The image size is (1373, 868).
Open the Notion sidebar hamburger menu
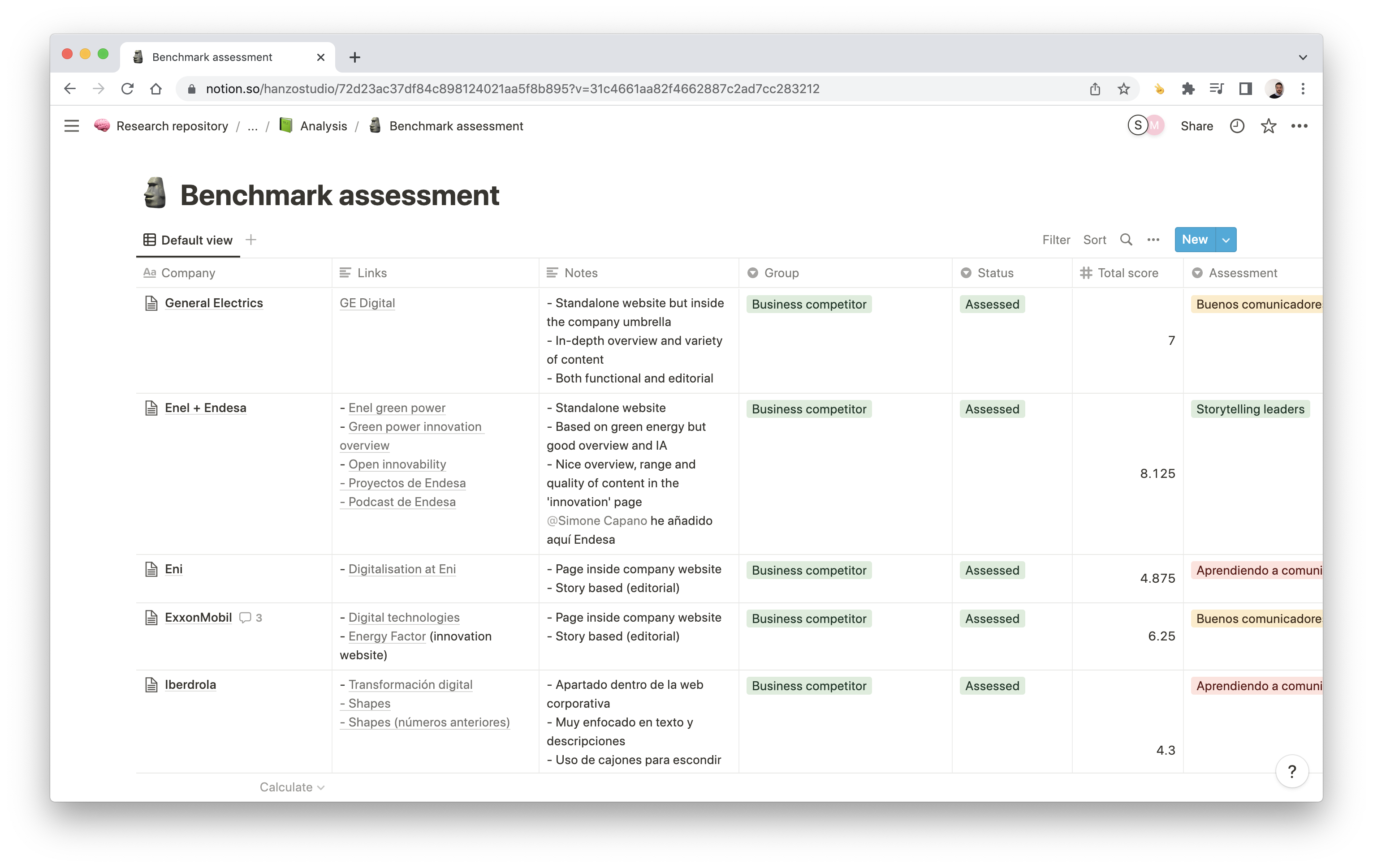coord(71,126)
